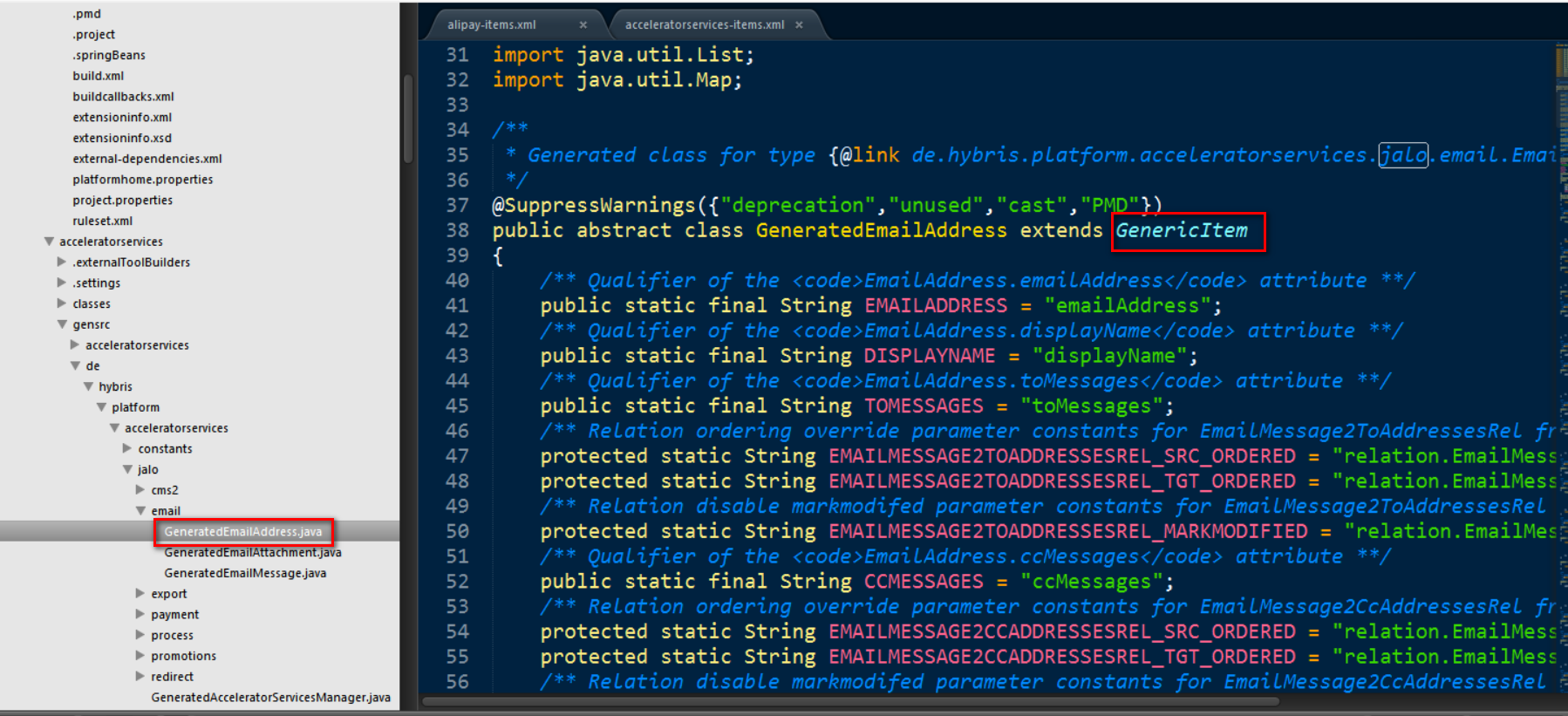Collapse the platform folder
Viewport: 1568px width, 716px height.
101,407
